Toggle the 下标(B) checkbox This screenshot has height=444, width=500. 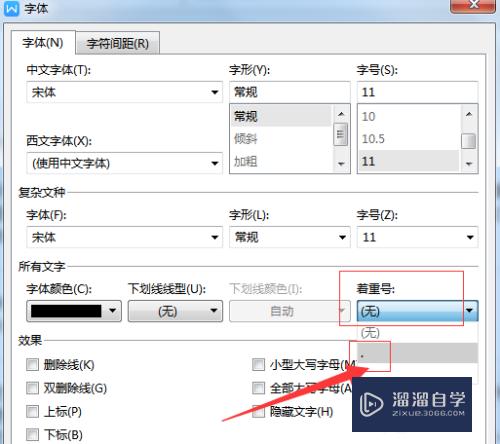pos(32,435)
